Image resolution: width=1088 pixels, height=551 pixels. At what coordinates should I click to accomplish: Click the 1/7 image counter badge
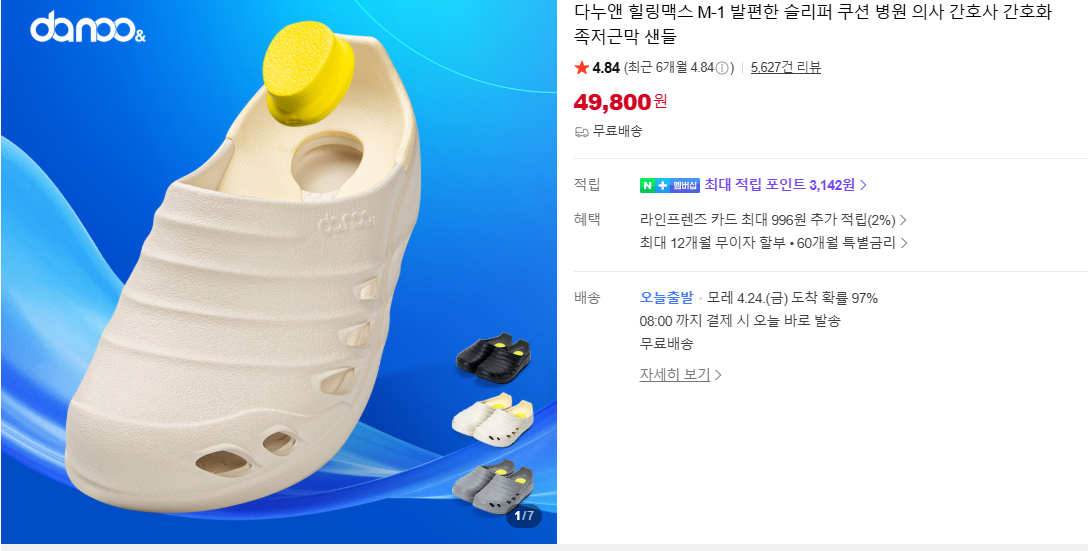pyautogui.click(x=524, y=516)
